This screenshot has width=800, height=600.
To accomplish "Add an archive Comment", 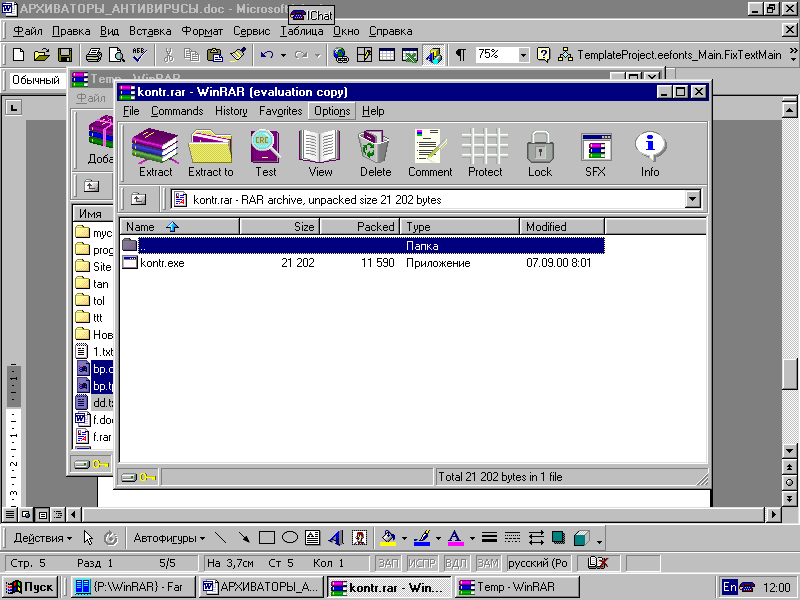I will pos(430,153).
